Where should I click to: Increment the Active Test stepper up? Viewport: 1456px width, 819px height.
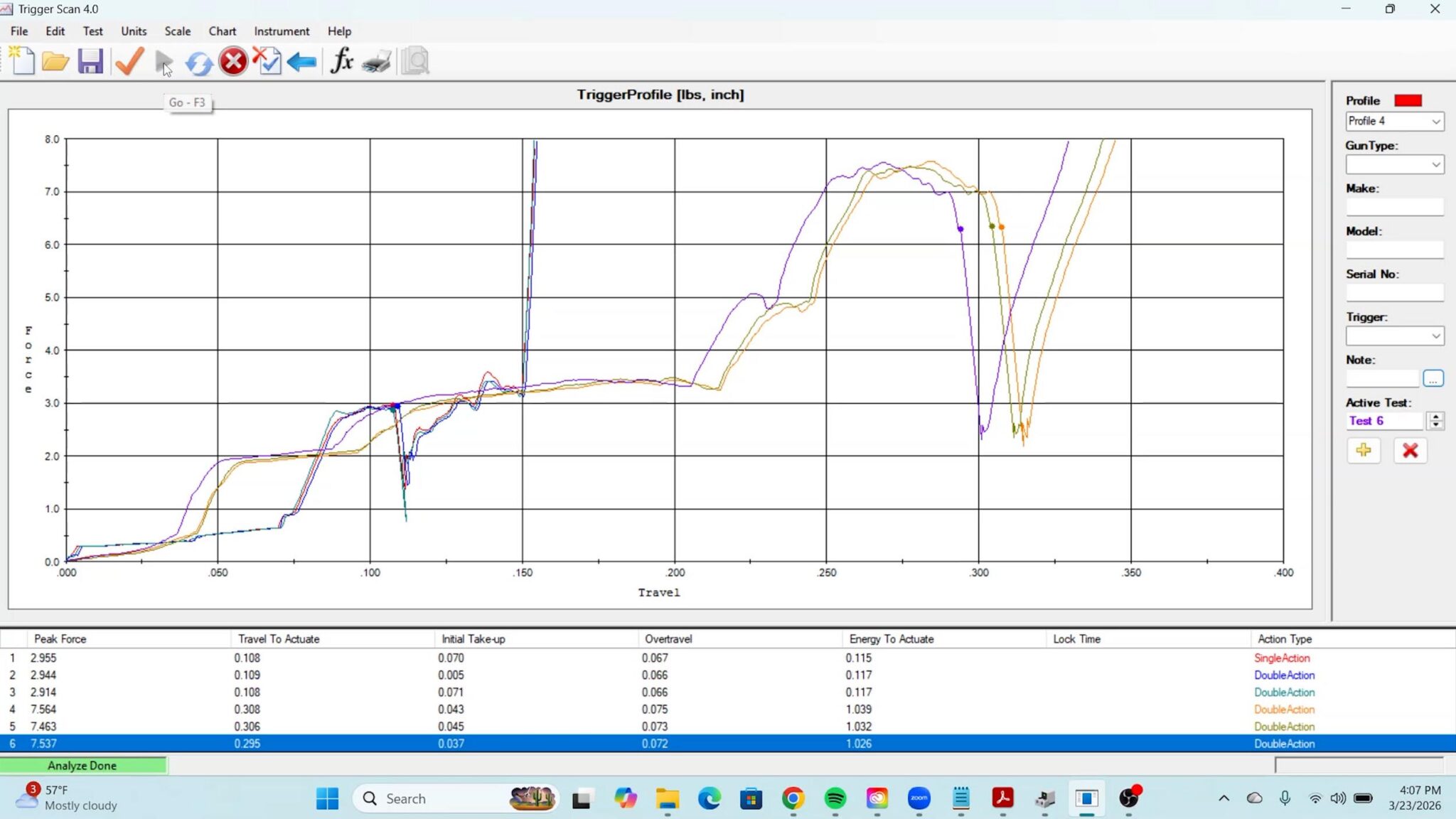(1436, 417)
